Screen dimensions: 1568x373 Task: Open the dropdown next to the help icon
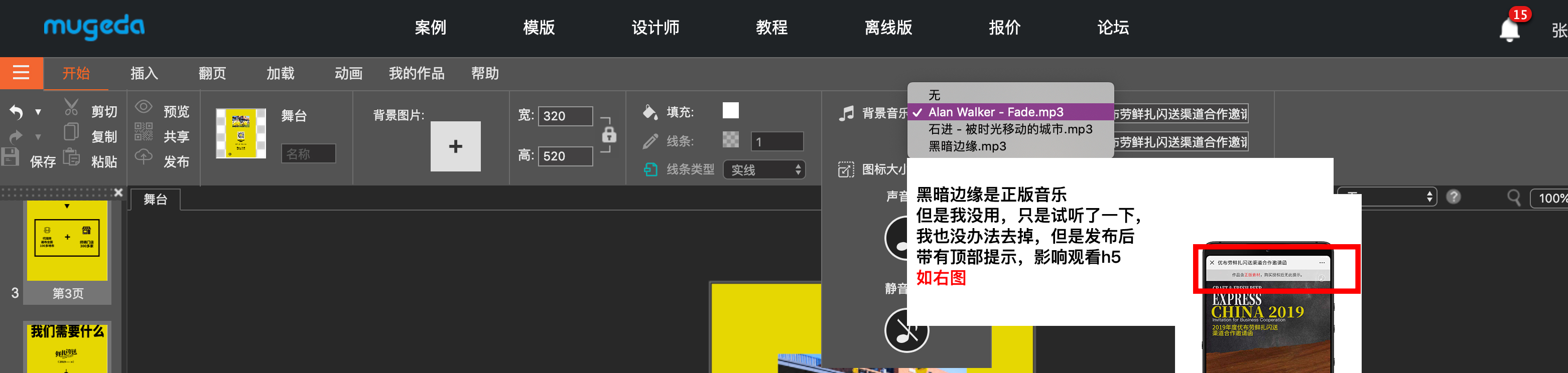click(1387, 197)
